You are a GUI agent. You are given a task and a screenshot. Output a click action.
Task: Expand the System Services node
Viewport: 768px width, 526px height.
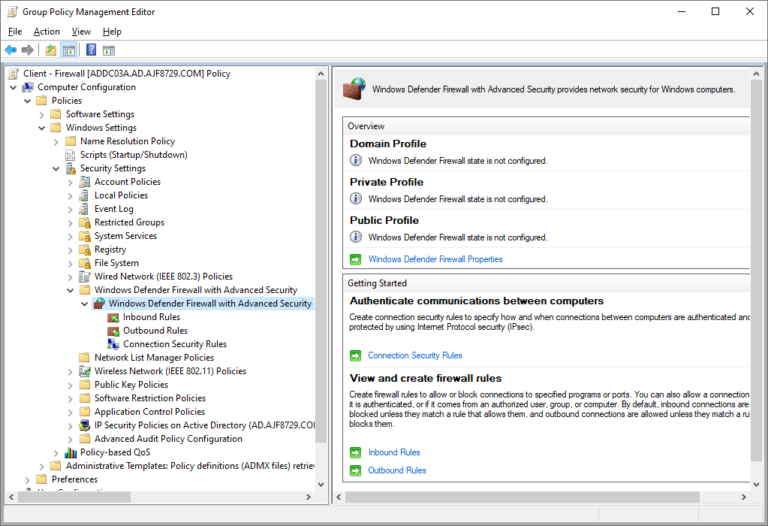pyautogui.click(x=70, y=237)
